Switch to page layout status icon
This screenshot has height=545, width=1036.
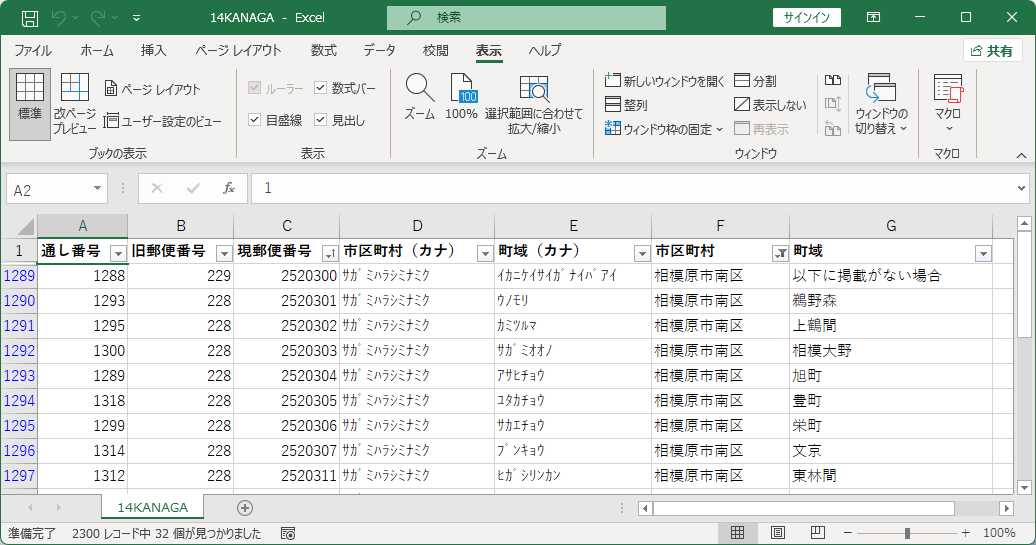tap(778, 532)
